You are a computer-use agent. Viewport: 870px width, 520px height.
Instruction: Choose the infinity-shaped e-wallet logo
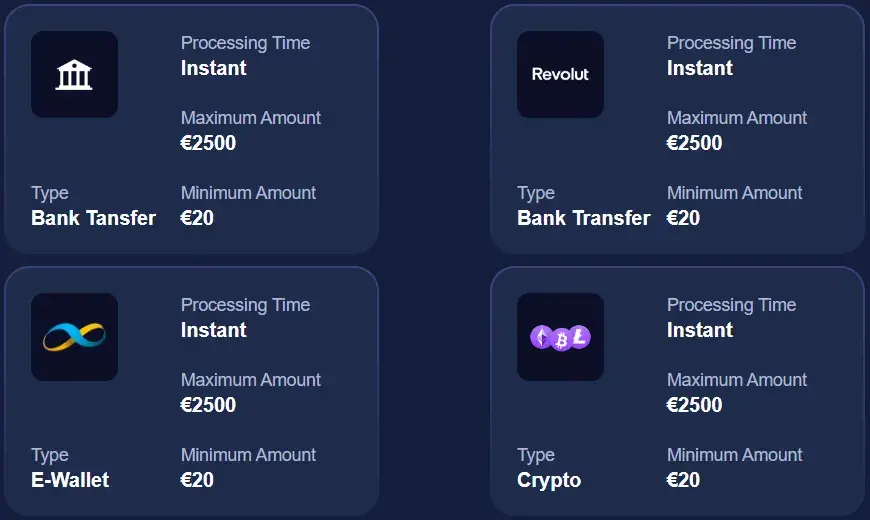pyautogui.click(x=74, y=336)
